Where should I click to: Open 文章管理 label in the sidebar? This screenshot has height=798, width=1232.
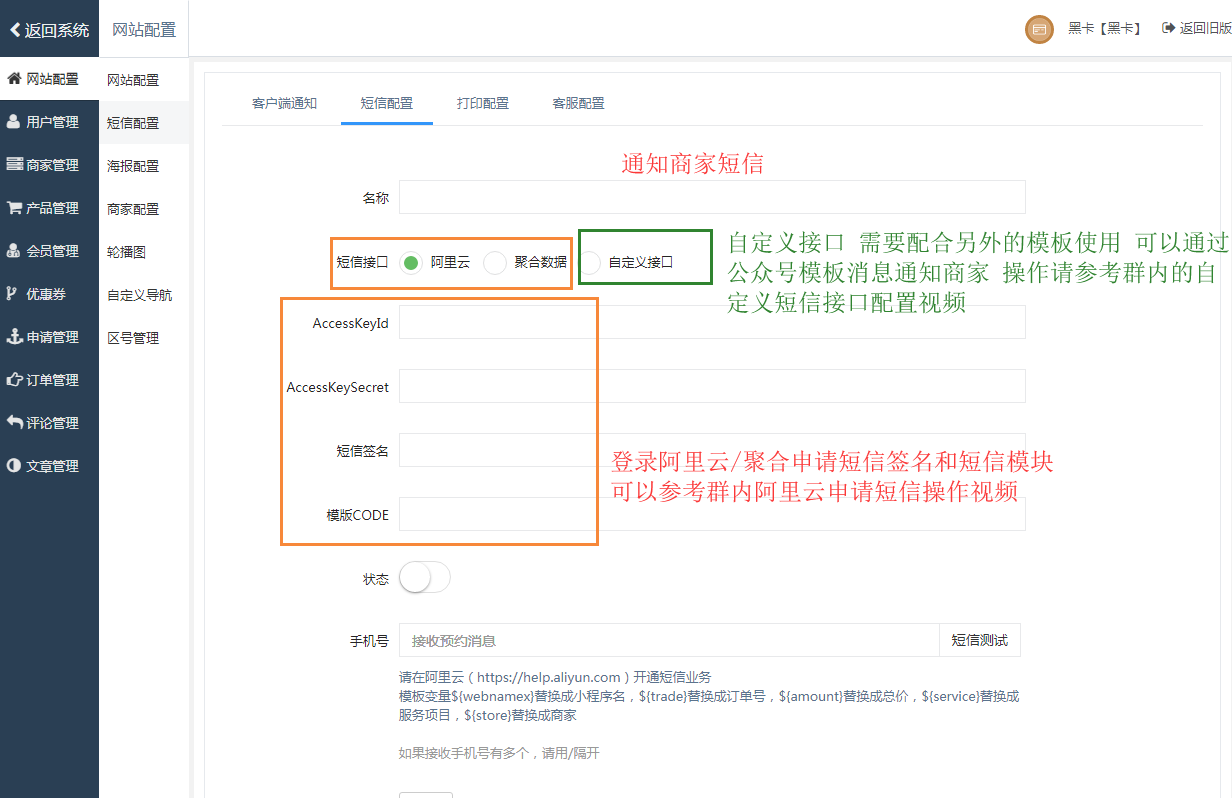[x=53, y=466]
